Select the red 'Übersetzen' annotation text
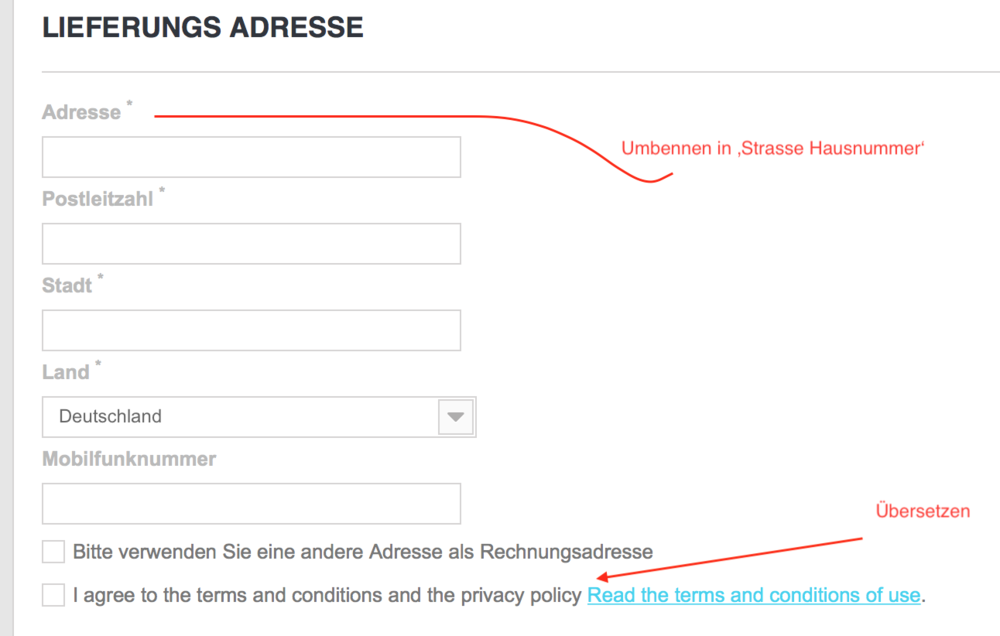Screen dimensions: 1000x636 [x=922, y=511]
